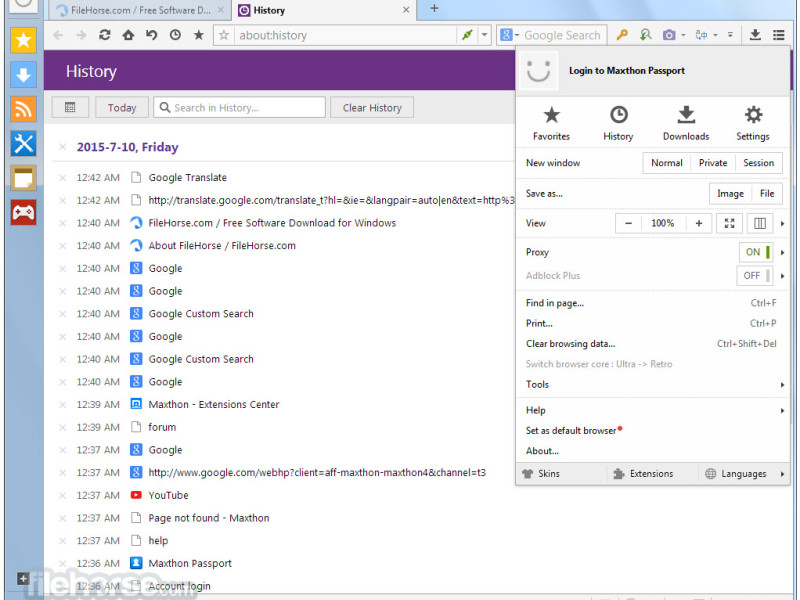Open the SkyNote notes sidebar icon

[x=23, y=178]
